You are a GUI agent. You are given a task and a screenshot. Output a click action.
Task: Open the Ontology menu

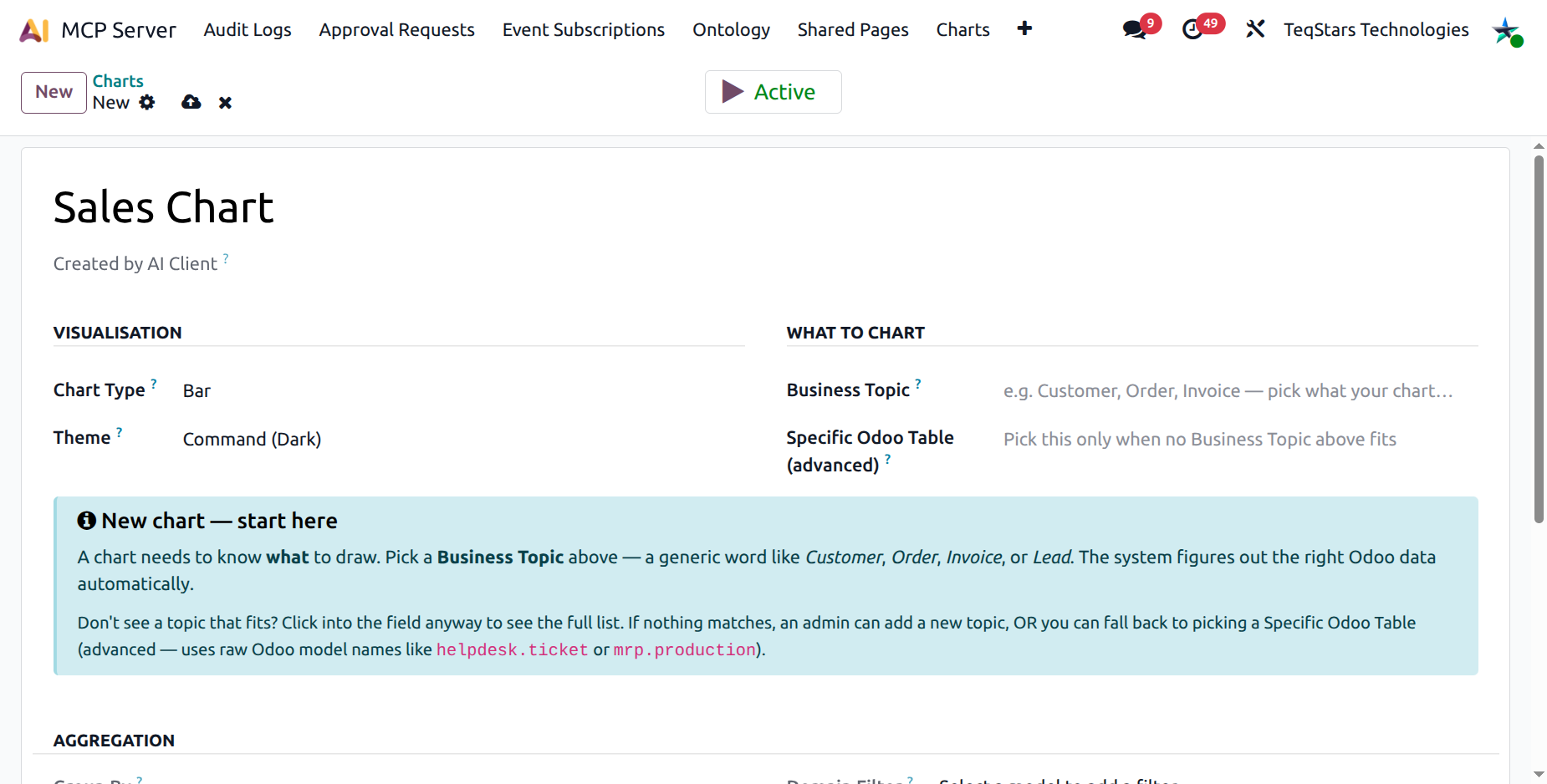click(x=731, y=30)
